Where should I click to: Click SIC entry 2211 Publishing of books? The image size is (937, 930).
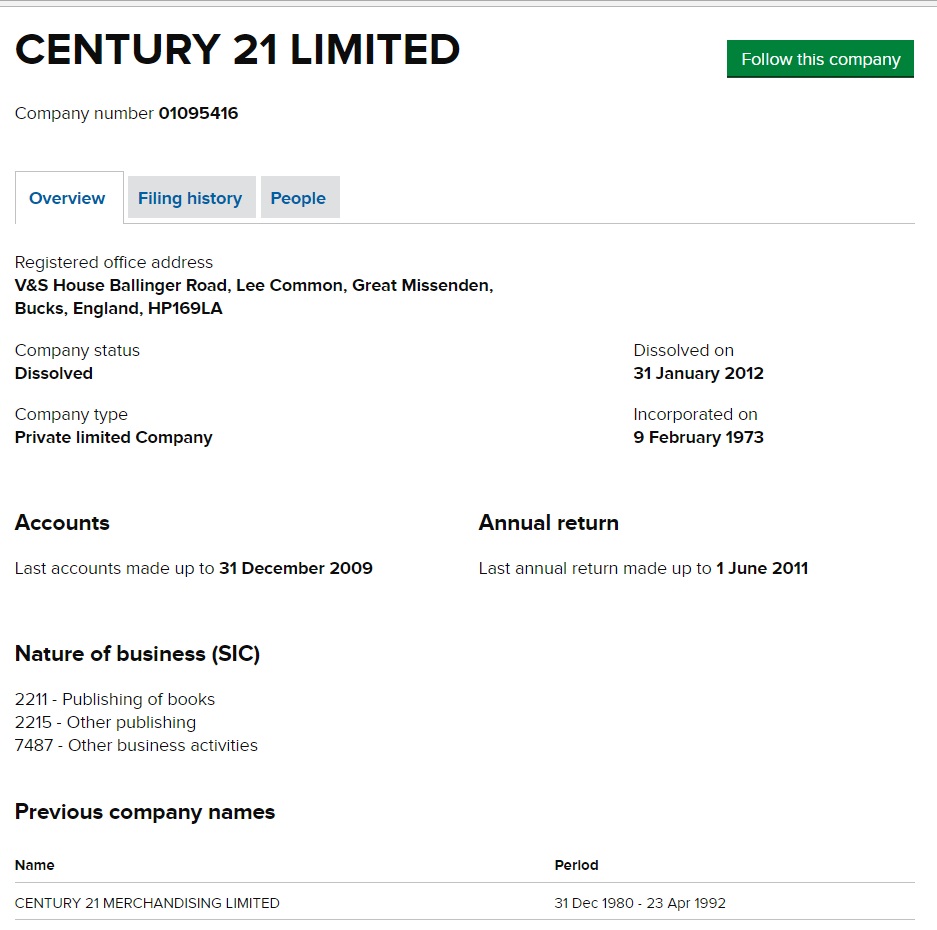(x=115, y=699)
